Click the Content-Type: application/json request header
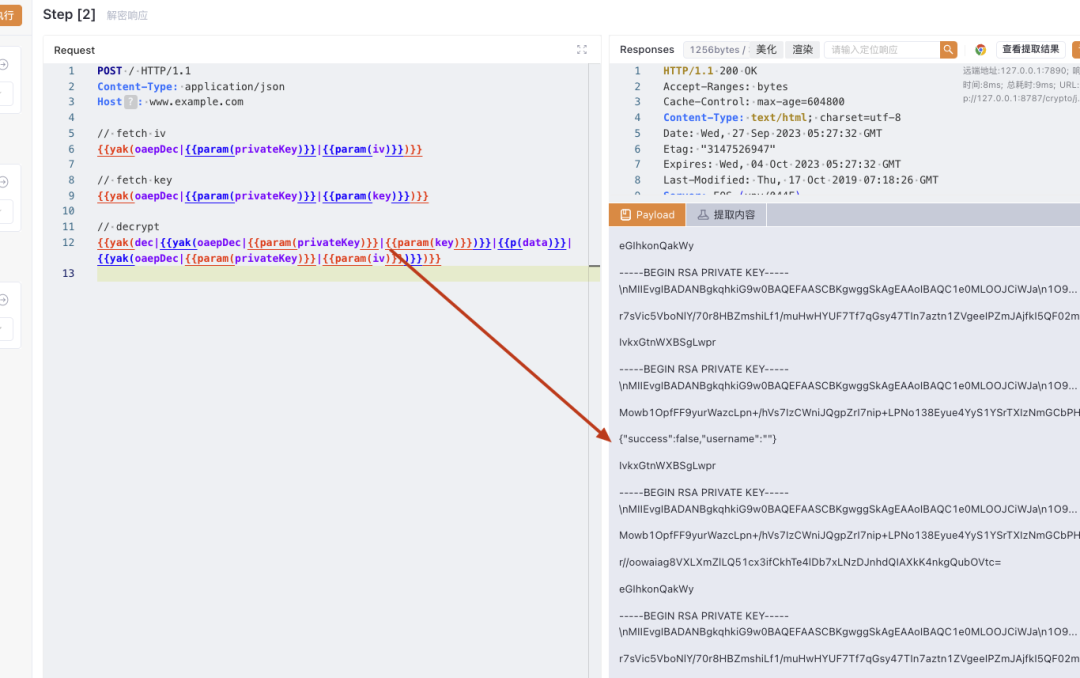The height and width of the screenshot is (678, 1080). (191, 87)
